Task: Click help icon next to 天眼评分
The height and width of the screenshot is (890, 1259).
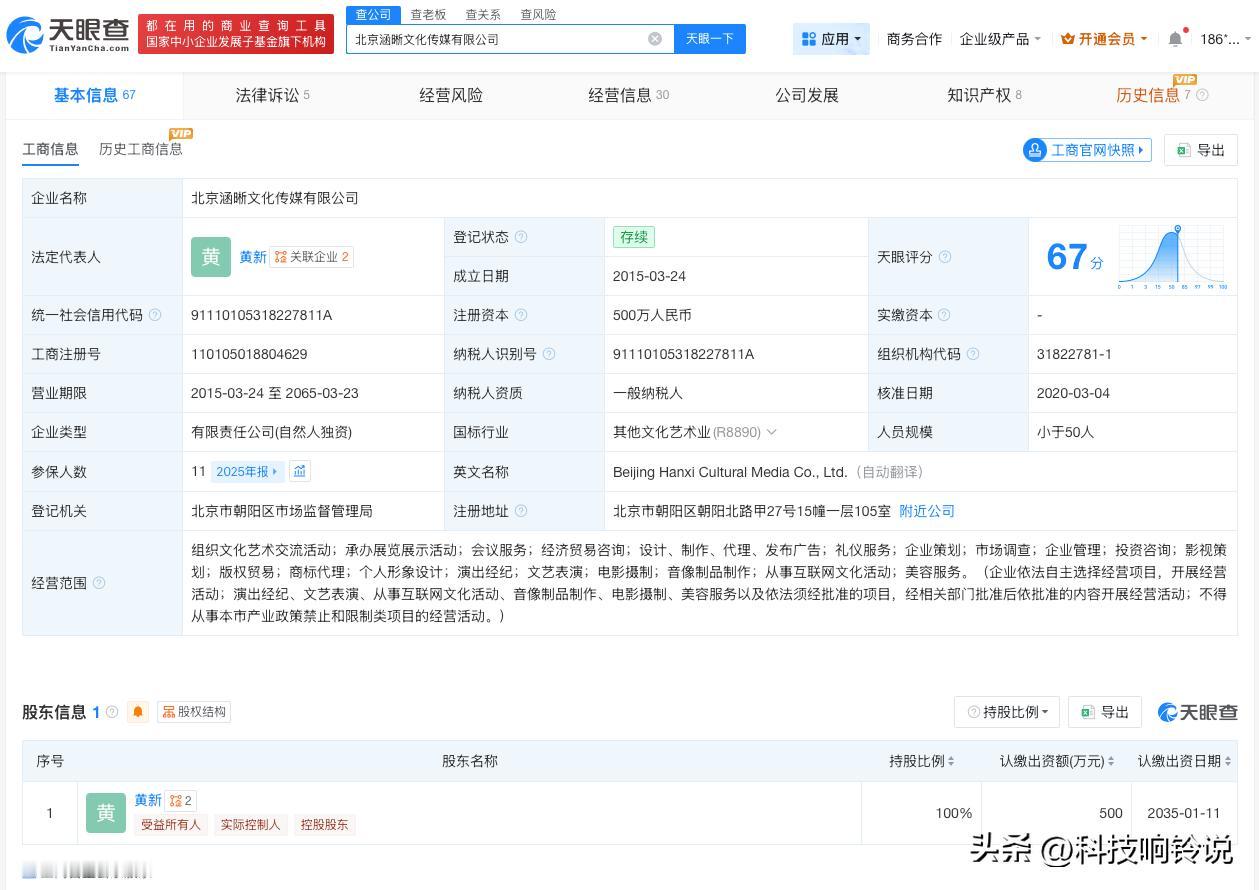Action: [944, 257]
